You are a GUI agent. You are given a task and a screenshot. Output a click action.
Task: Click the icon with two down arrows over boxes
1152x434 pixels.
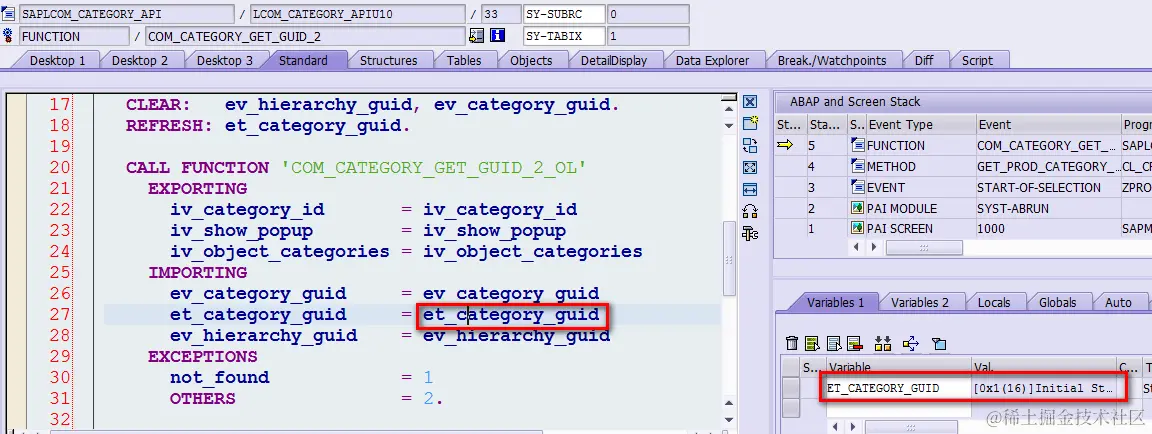[882, 343]
